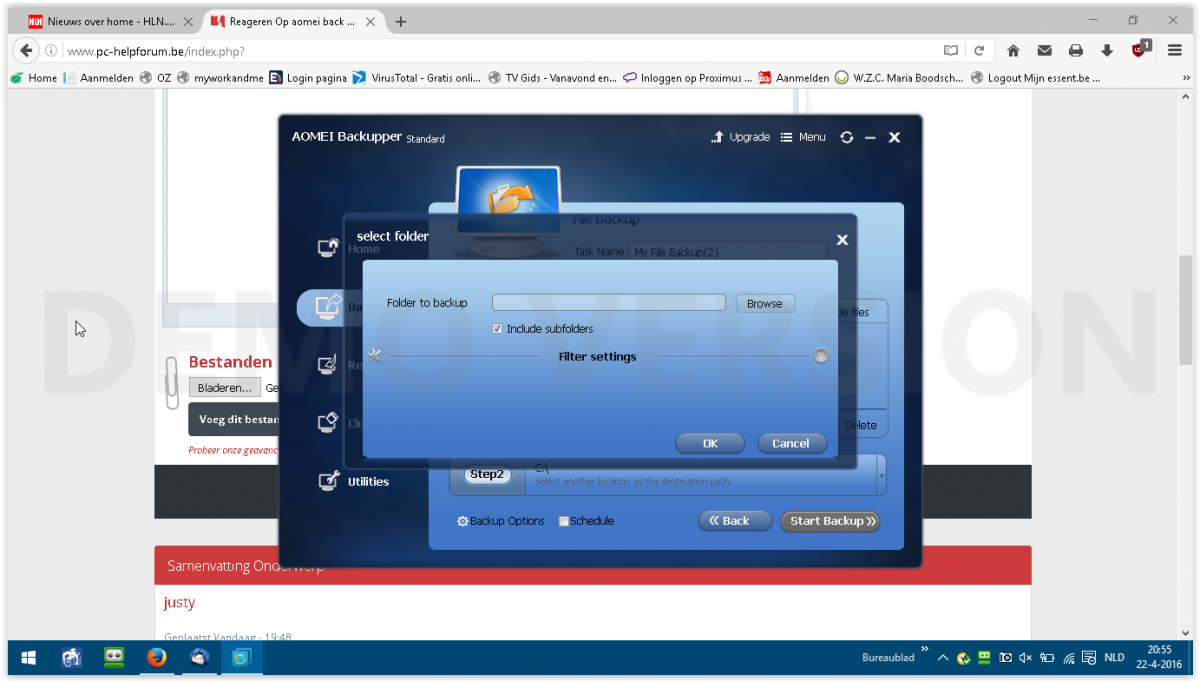Open the OZ bookmark
Screen dimensions: 1200x682
156,78
